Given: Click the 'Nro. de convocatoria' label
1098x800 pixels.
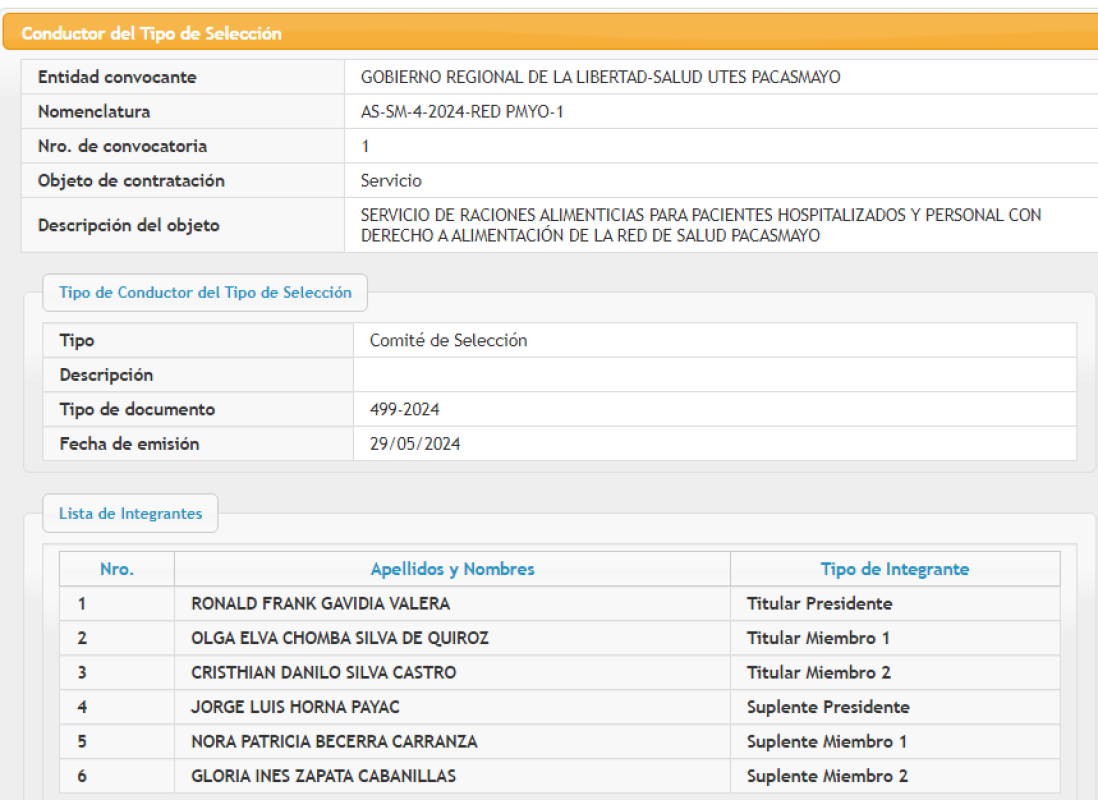Looking at the screenshot, I should click(123, 146).
